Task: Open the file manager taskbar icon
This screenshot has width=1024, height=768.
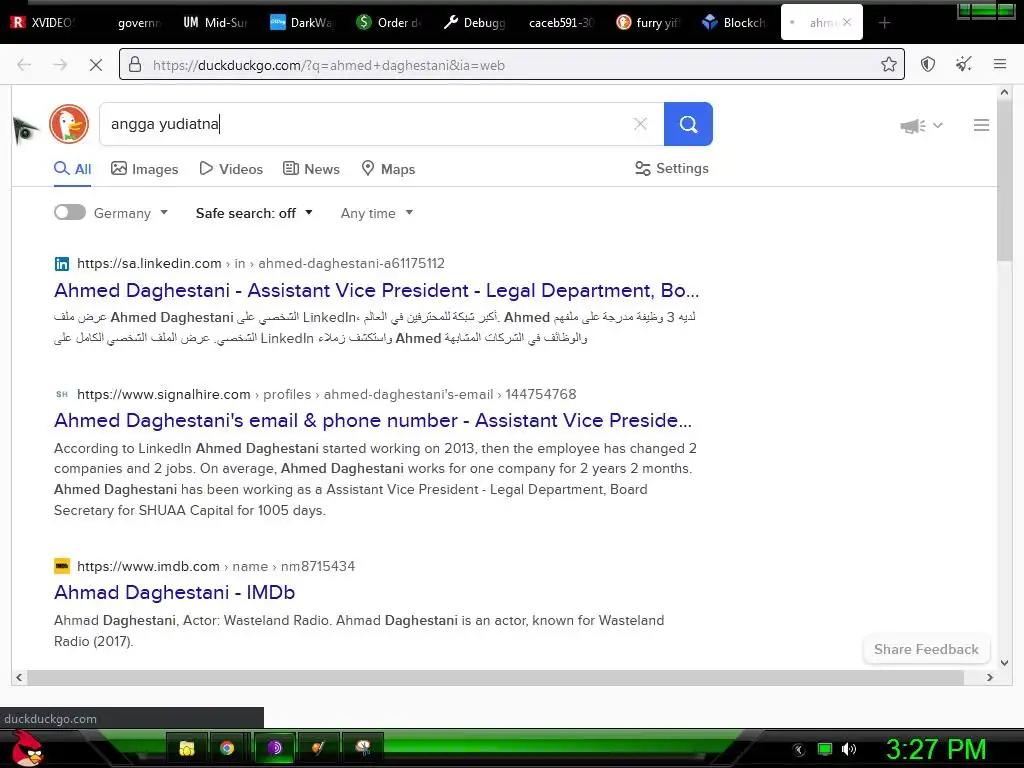Action: [187, 748]
